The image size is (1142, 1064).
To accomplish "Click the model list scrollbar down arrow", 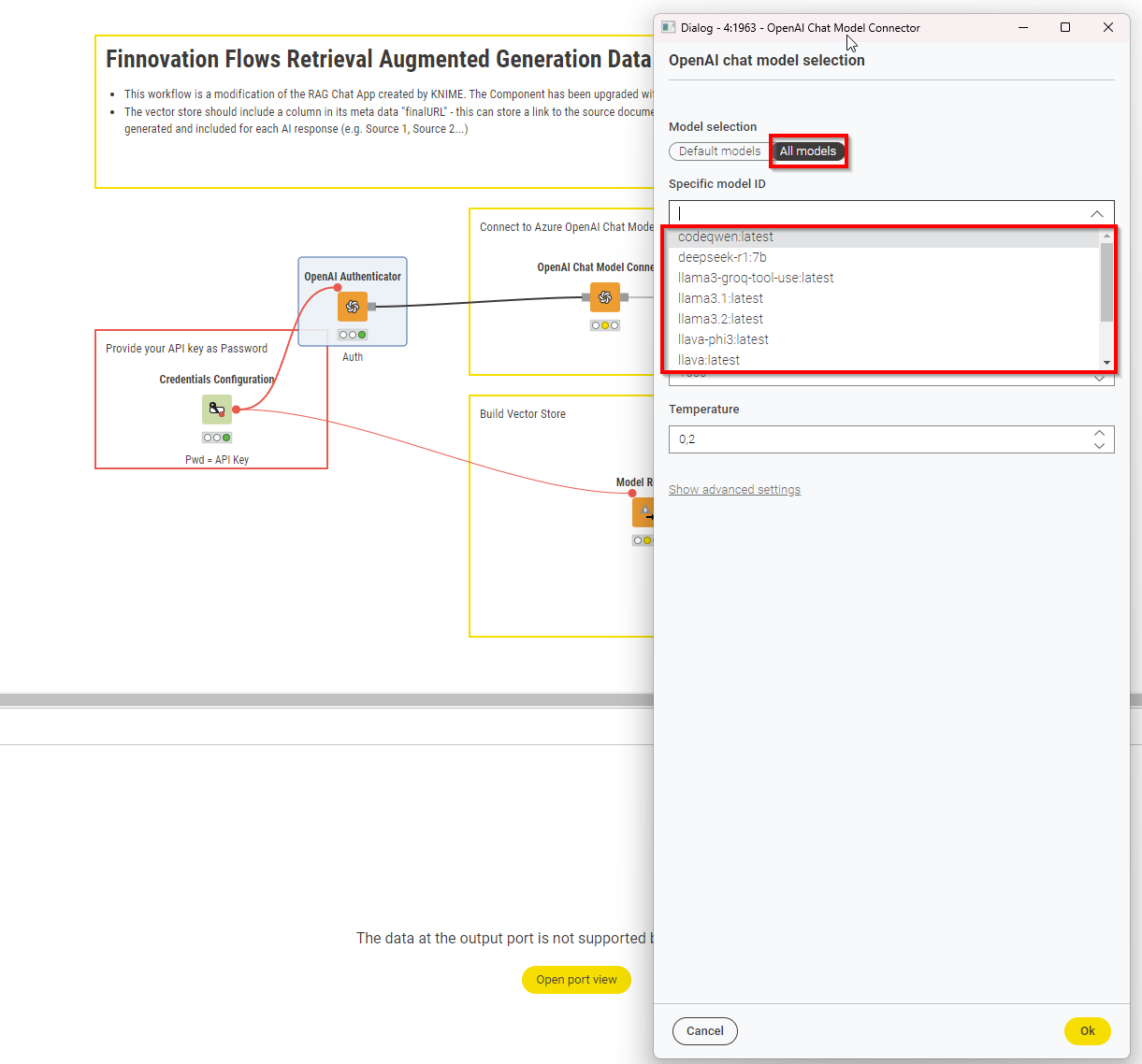I will (x=1106, y=362).
